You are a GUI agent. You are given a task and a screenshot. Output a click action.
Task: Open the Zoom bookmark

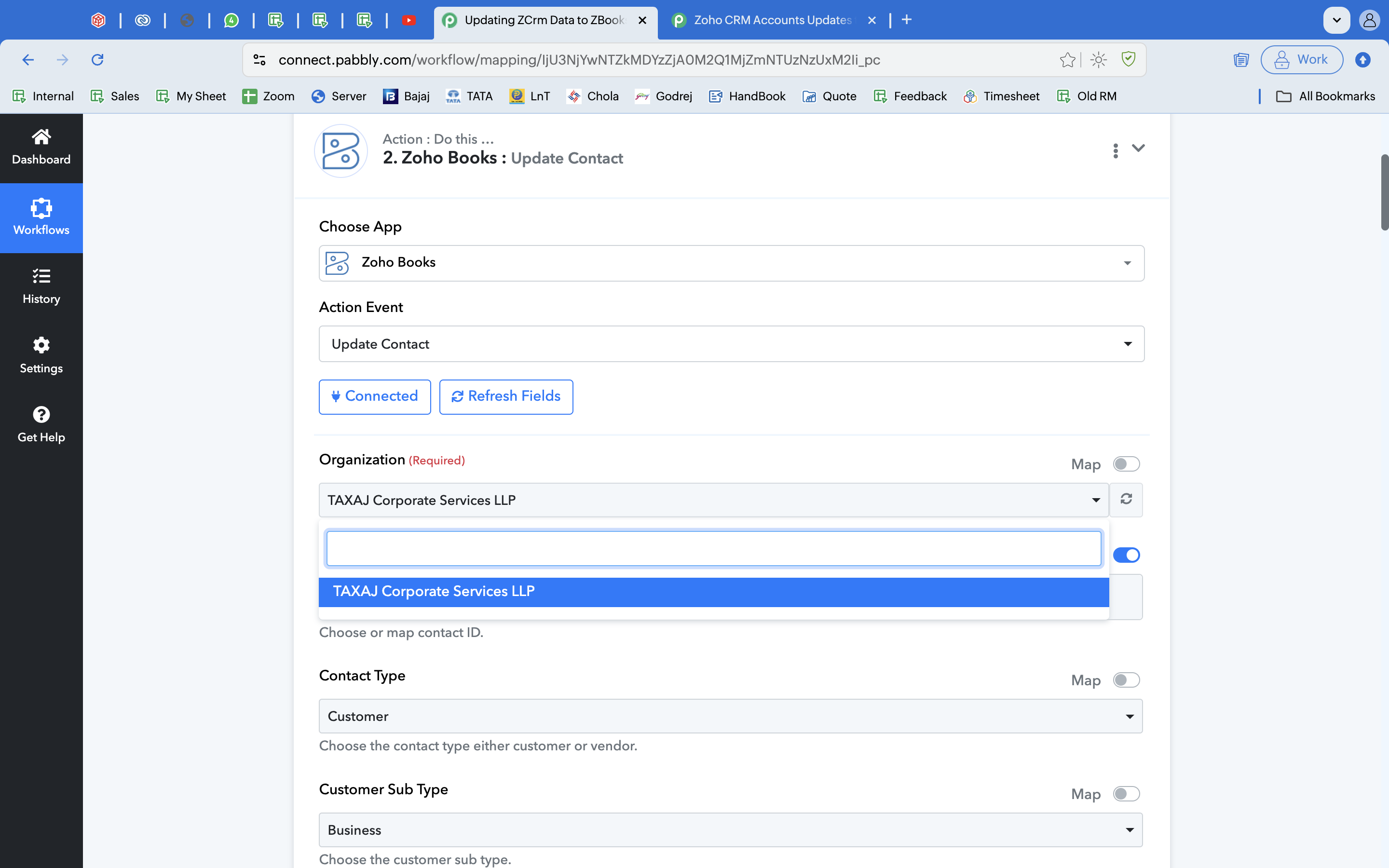(268, 96)
